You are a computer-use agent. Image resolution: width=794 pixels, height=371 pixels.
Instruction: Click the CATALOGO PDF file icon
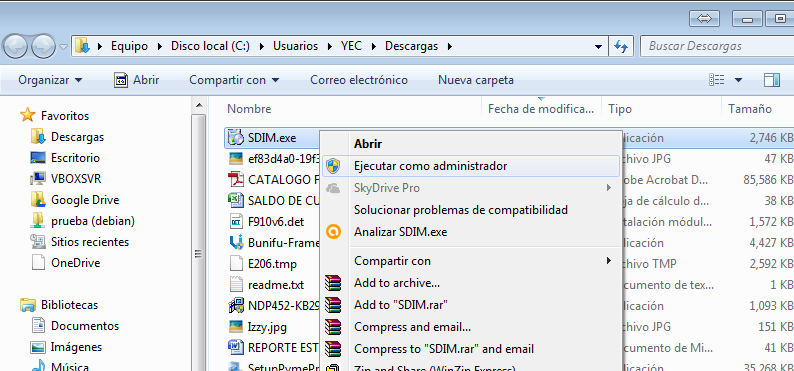tap(236, 179)
